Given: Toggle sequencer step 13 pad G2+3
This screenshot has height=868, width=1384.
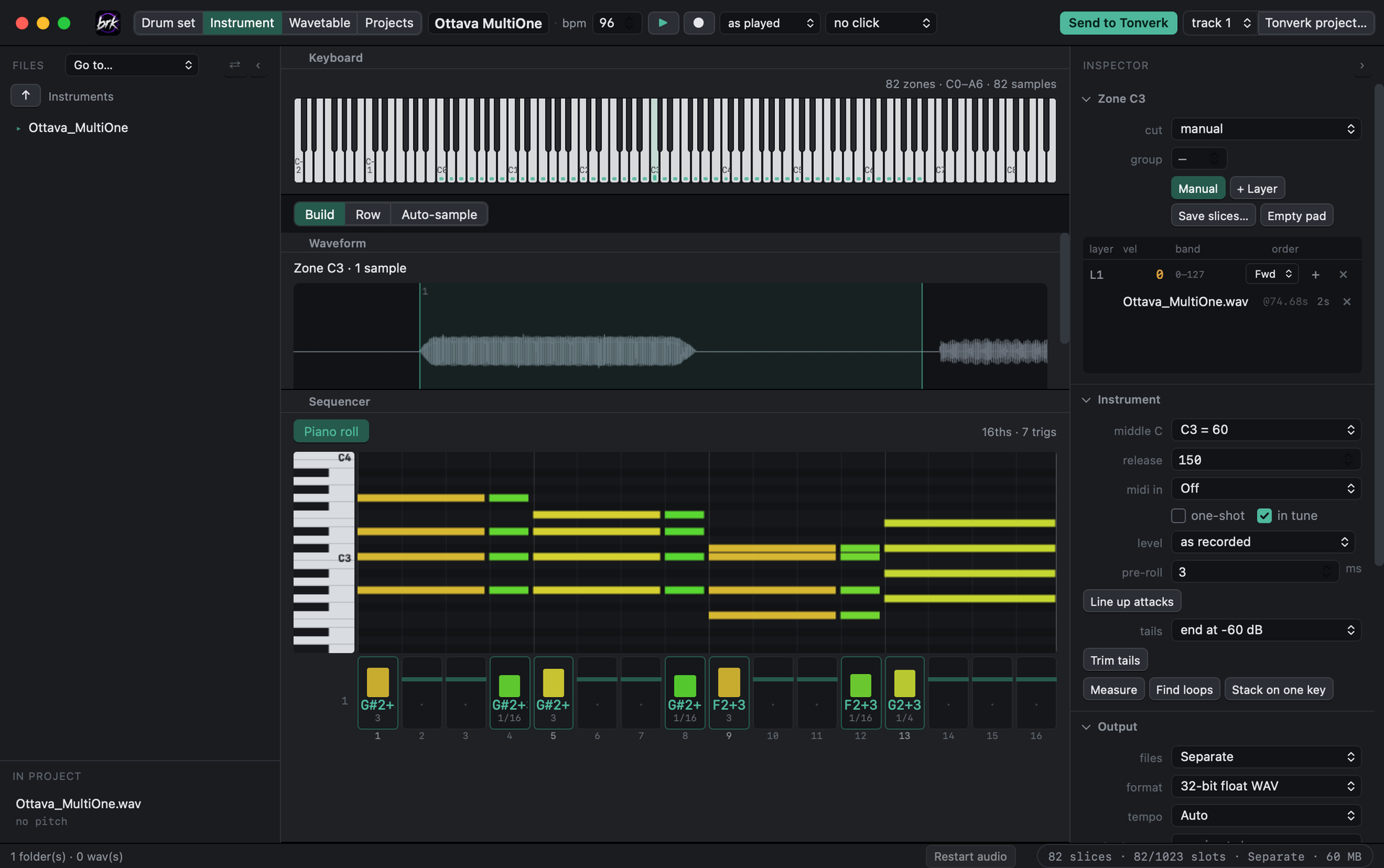Looking at the screenshot, I should click(905, 692).
